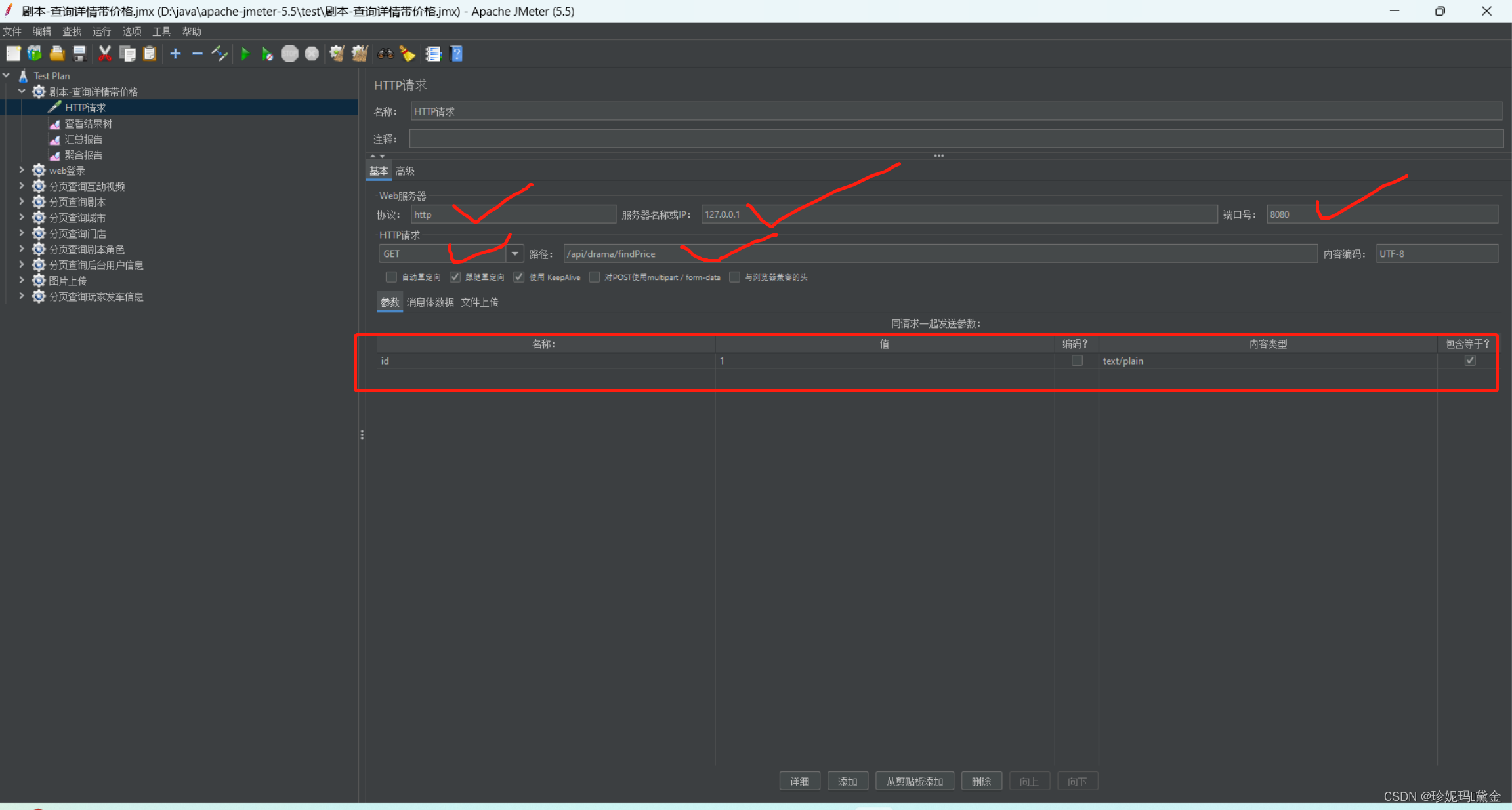Expand 分页查询互动视频 thread group
This screenshot has width=1512, height=810.
[x=22, y=186]
